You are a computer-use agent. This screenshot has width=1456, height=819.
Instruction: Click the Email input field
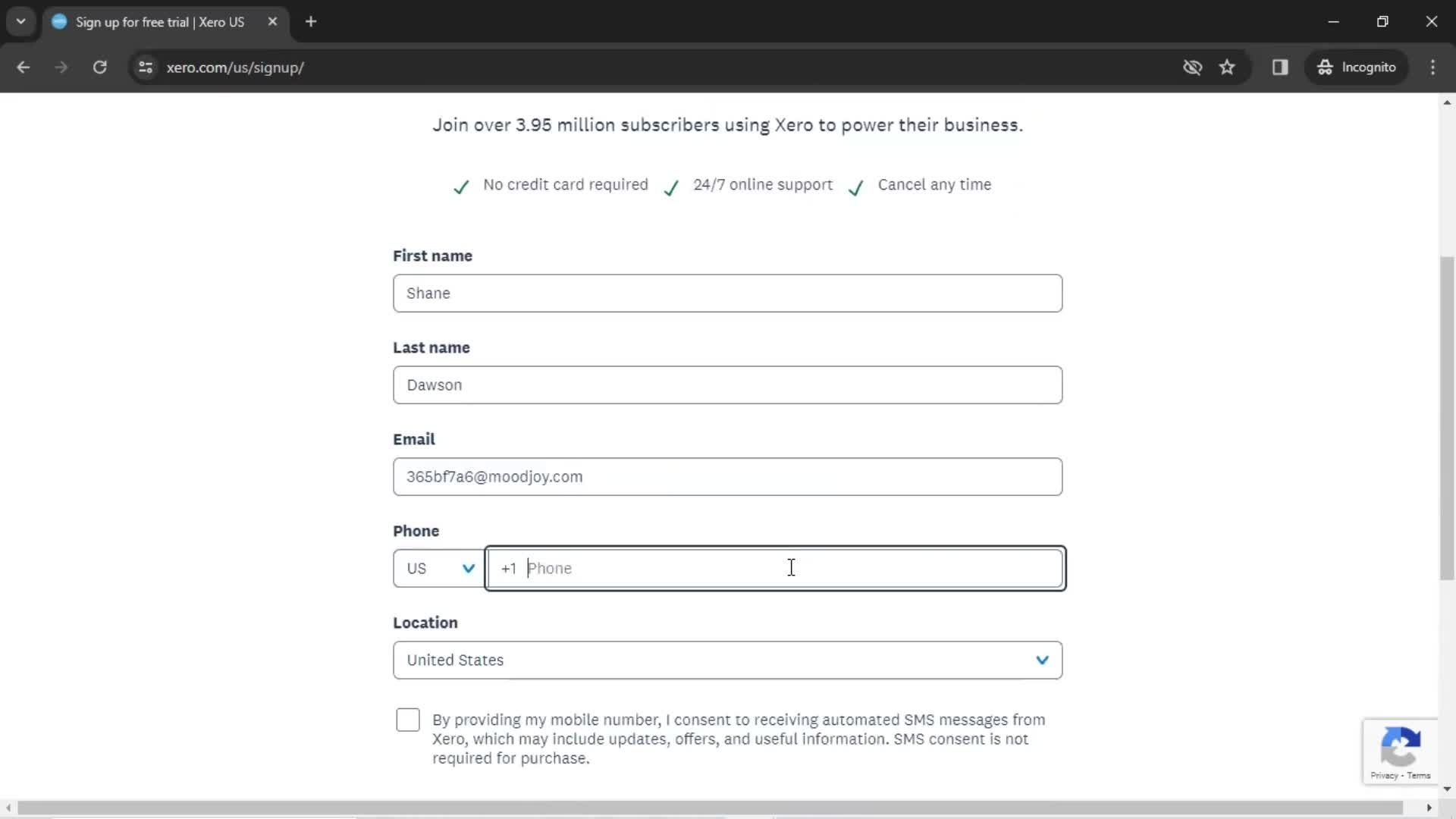tap(727, 477)
